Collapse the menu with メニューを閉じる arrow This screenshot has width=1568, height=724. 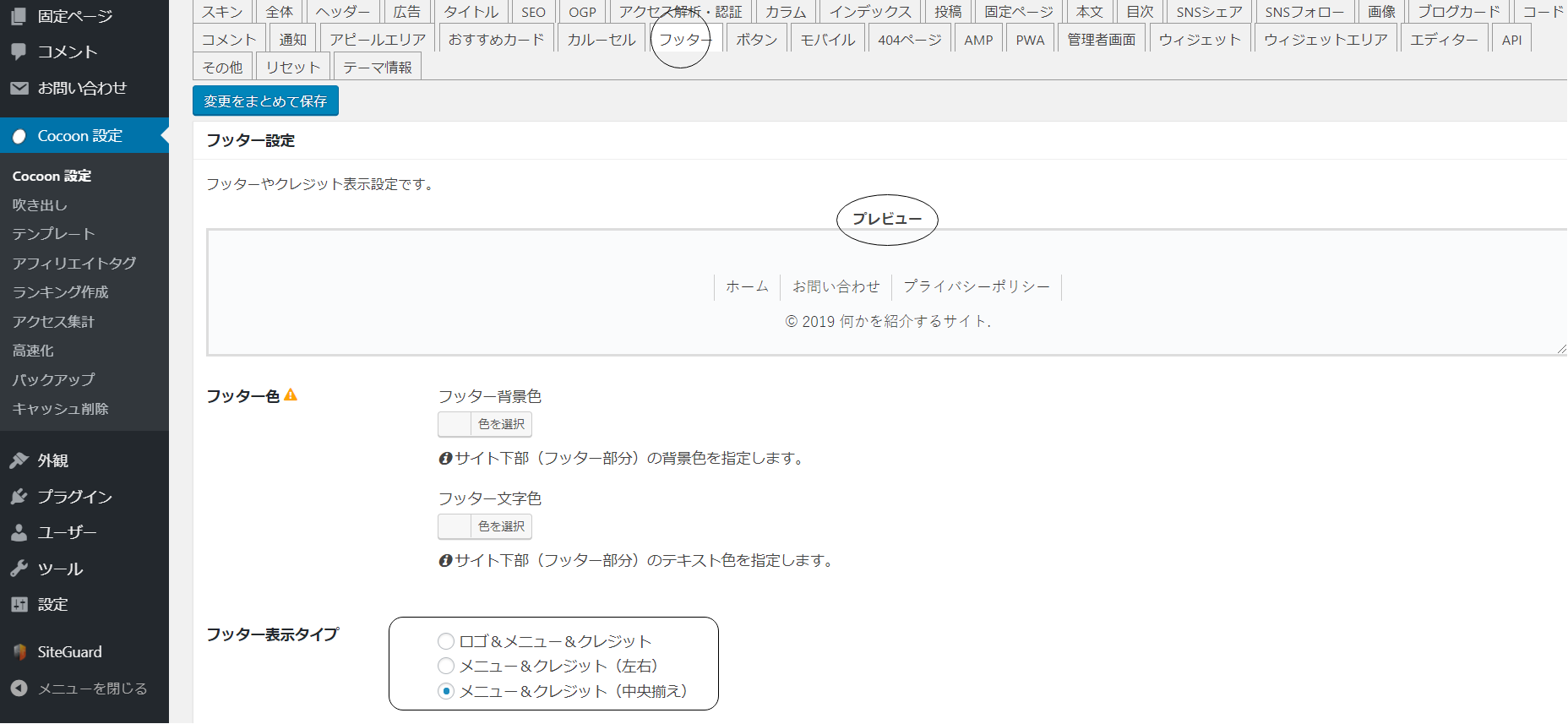pos(19,689)
